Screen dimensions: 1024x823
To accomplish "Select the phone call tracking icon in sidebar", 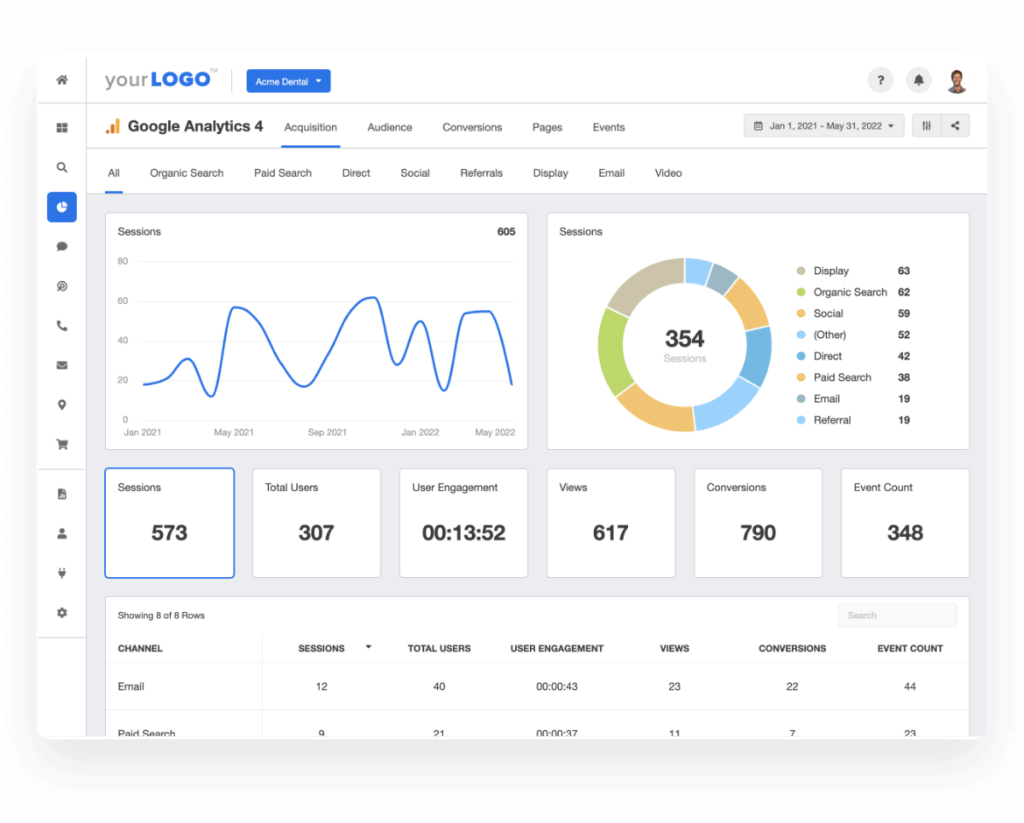I will coord(62,325).
